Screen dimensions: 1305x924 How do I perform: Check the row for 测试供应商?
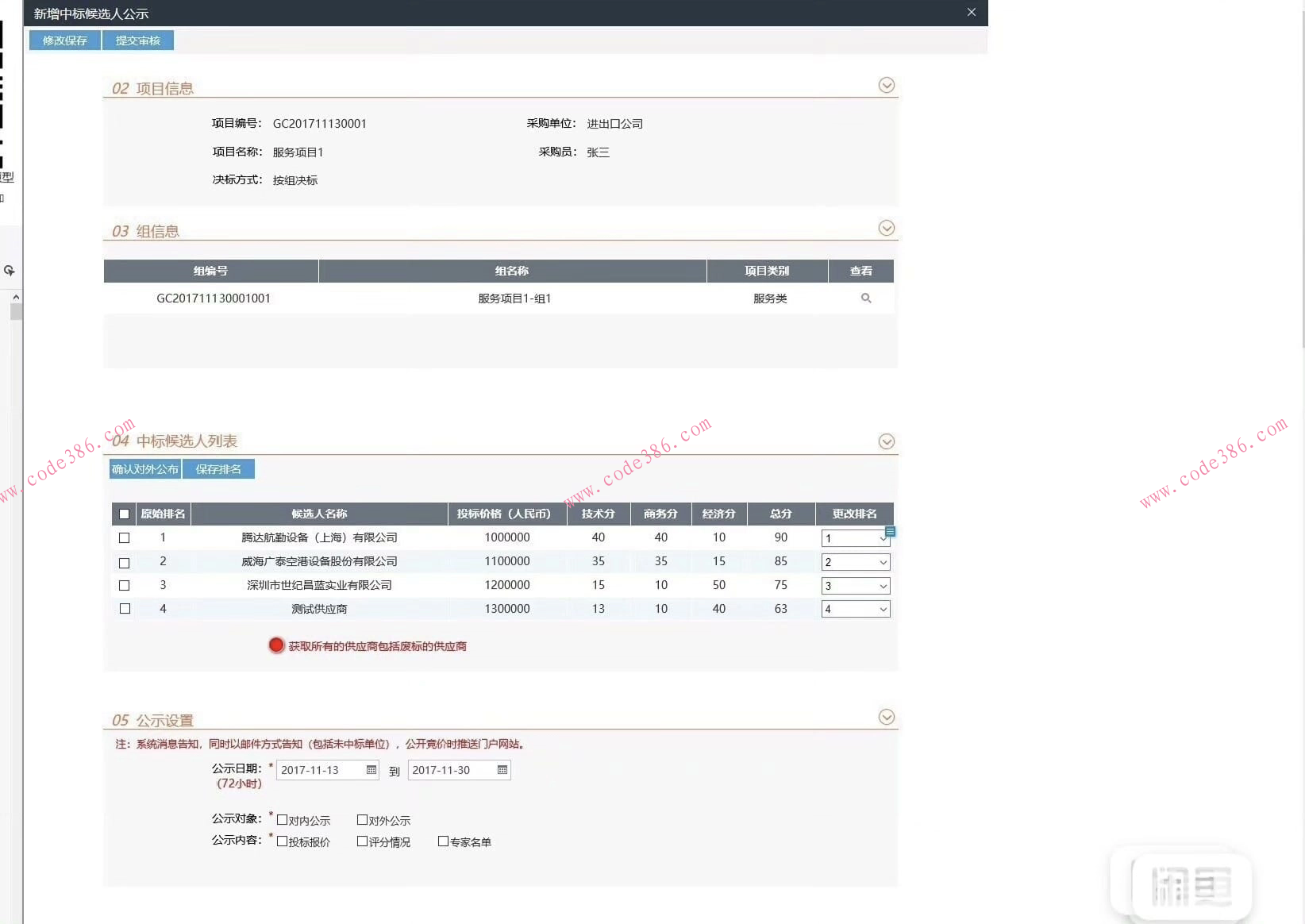click(x=124, y=609)
